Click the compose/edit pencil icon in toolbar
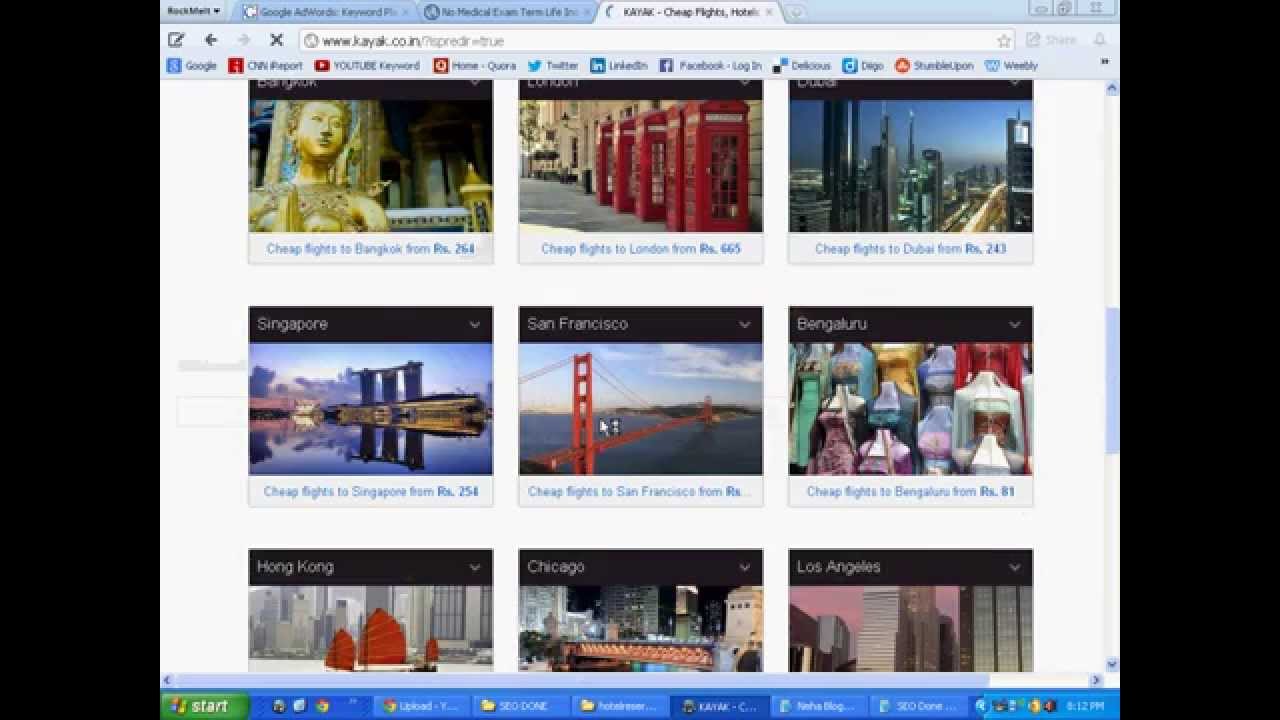1280x720 pixels. [176, 40]
